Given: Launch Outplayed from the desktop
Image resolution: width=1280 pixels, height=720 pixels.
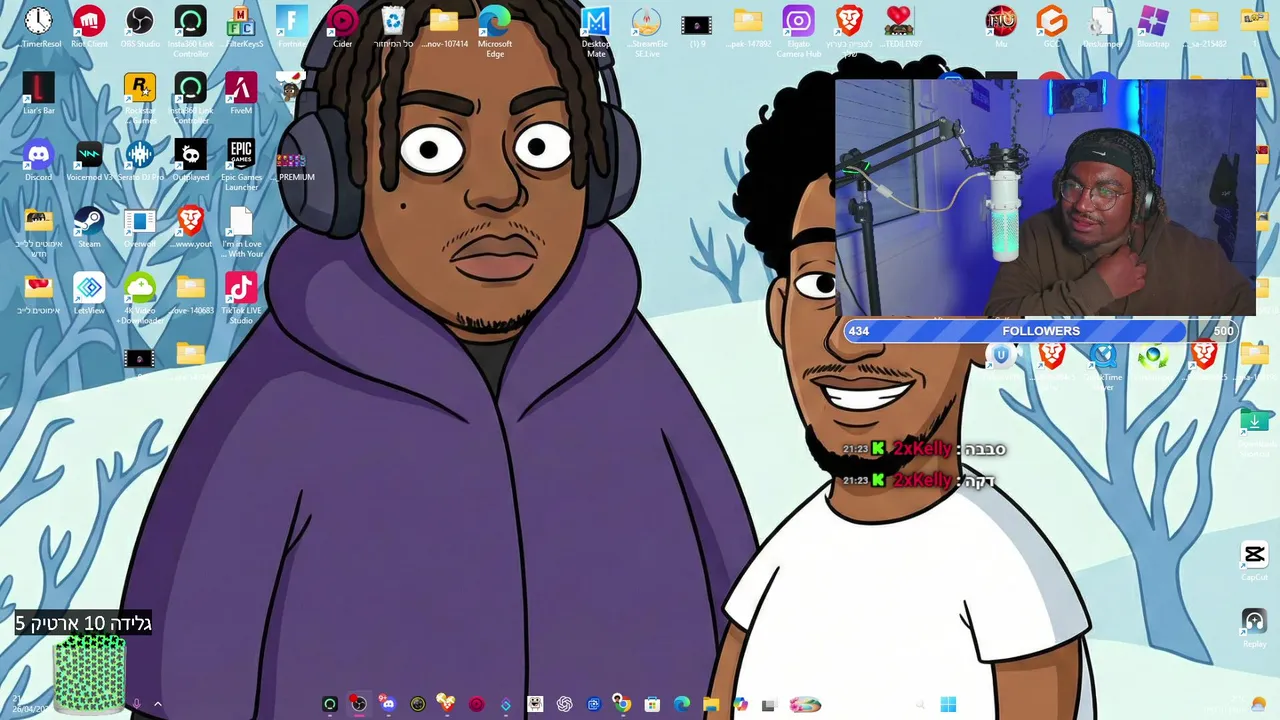Looking at the screenshot, I should pyautogui.click(x=190, y=161).
